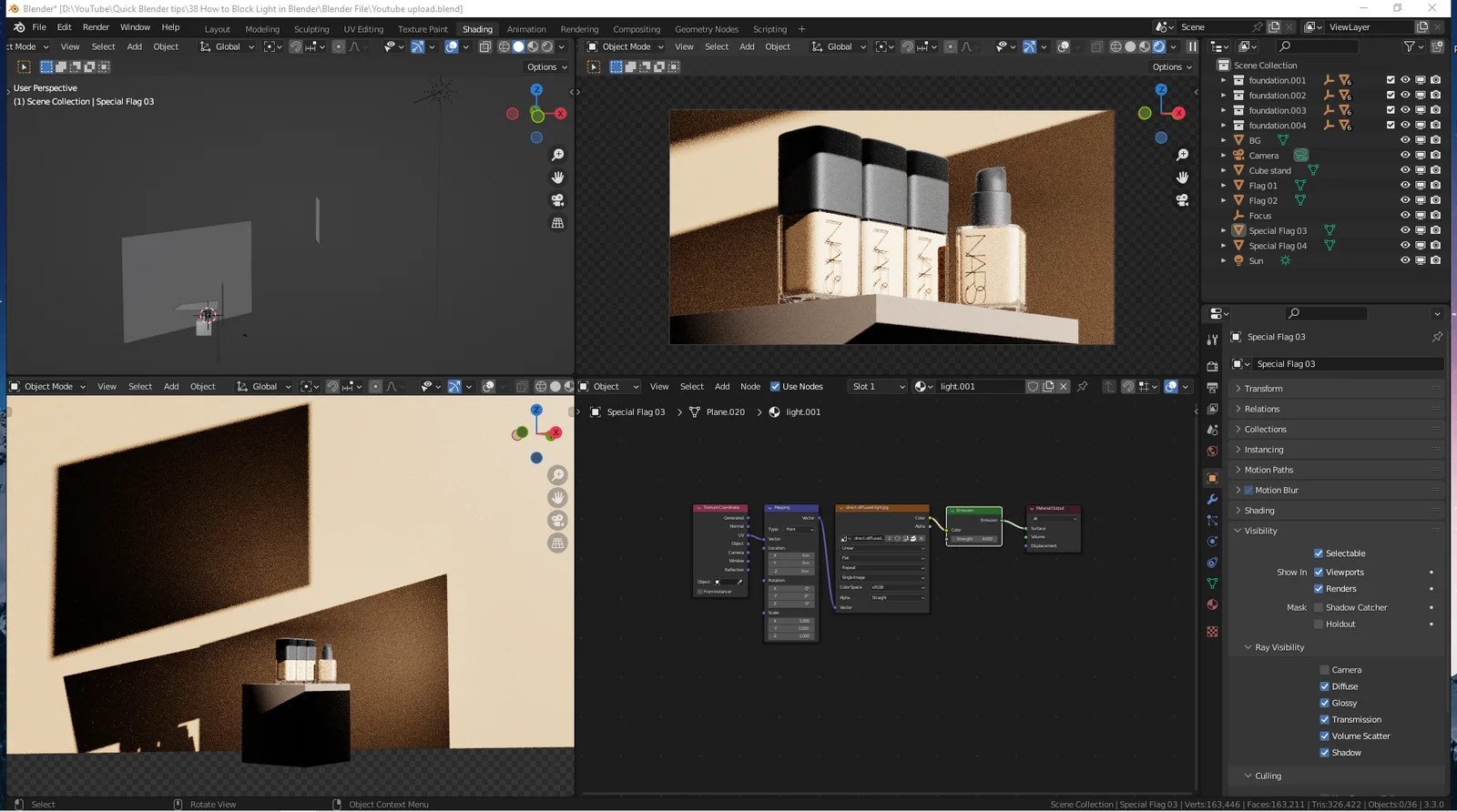
Task: Open the Render menu
Action: pos(96,27)
